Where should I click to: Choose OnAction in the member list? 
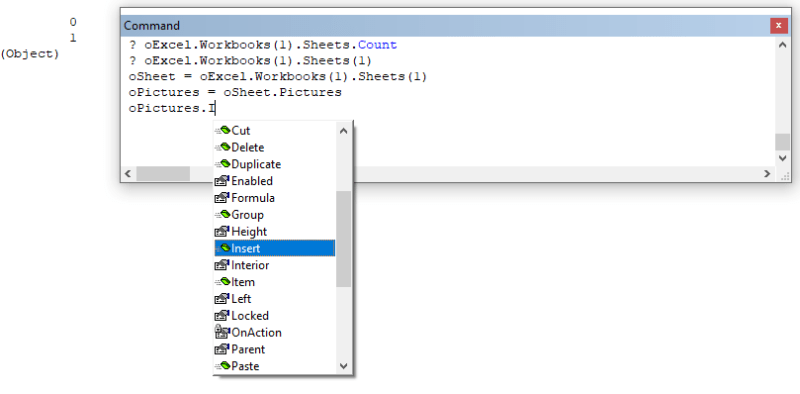pos(274,333)
